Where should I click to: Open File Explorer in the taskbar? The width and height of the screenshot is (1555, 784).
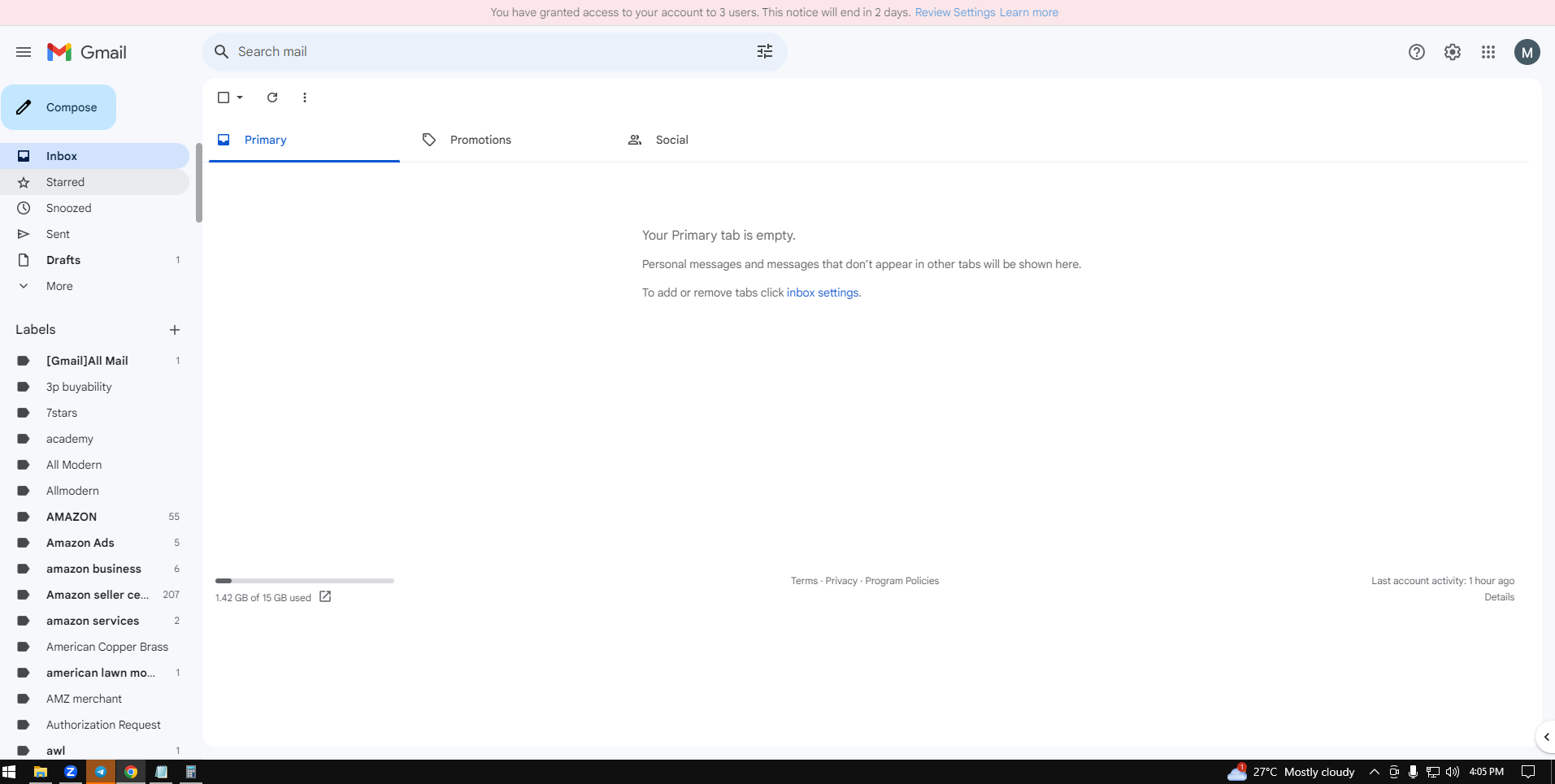(x=40, y=772)
